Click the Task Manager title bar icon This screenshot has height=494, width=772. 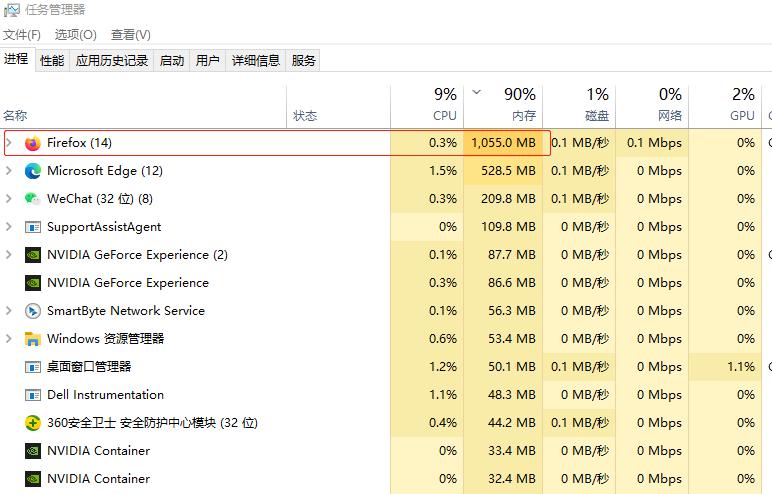11,10
